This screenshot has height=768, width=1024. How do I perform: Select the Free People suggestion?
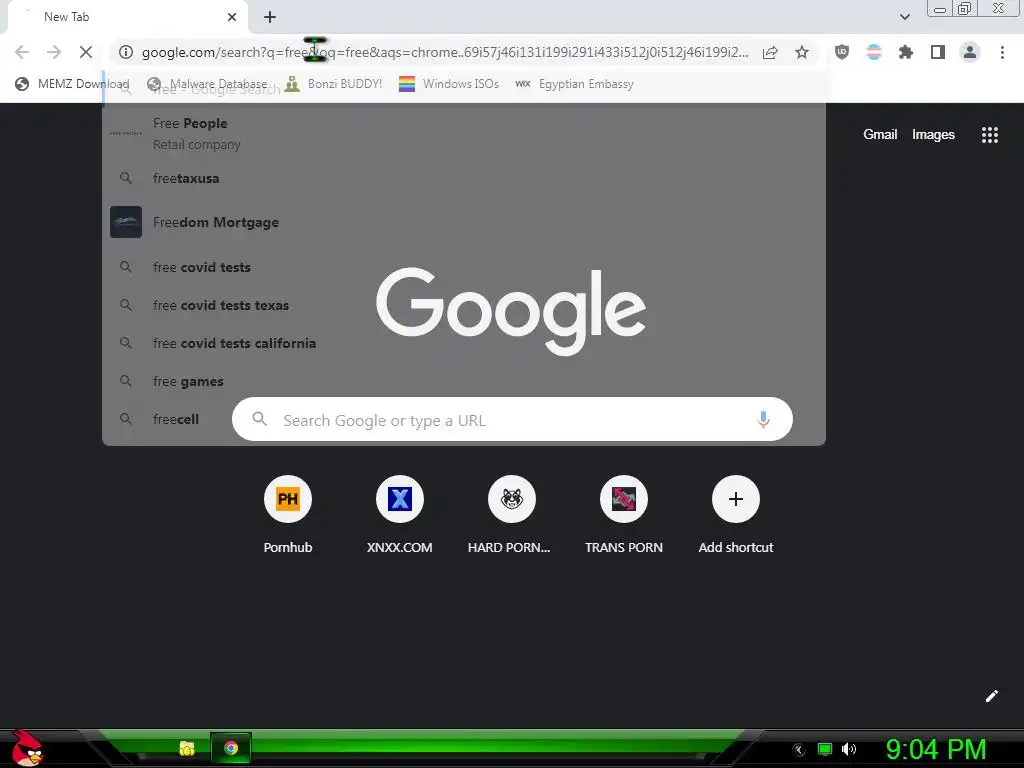(x=464, y=133)
